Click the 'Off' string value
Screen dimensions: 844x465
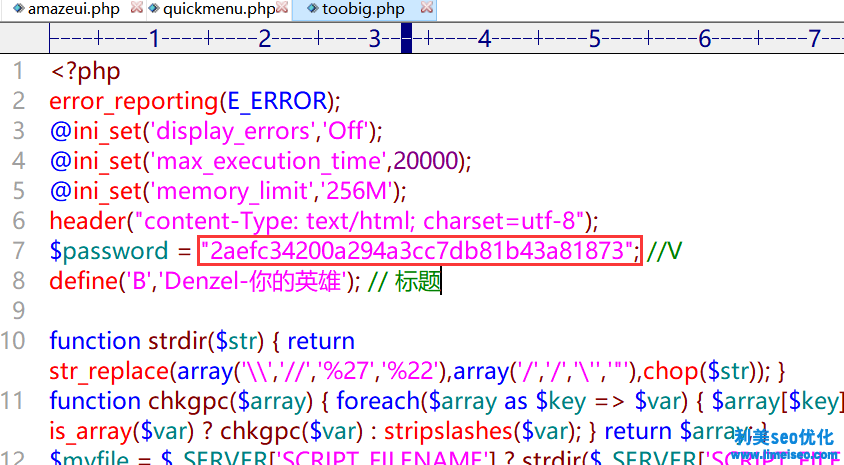coord(347,131)
